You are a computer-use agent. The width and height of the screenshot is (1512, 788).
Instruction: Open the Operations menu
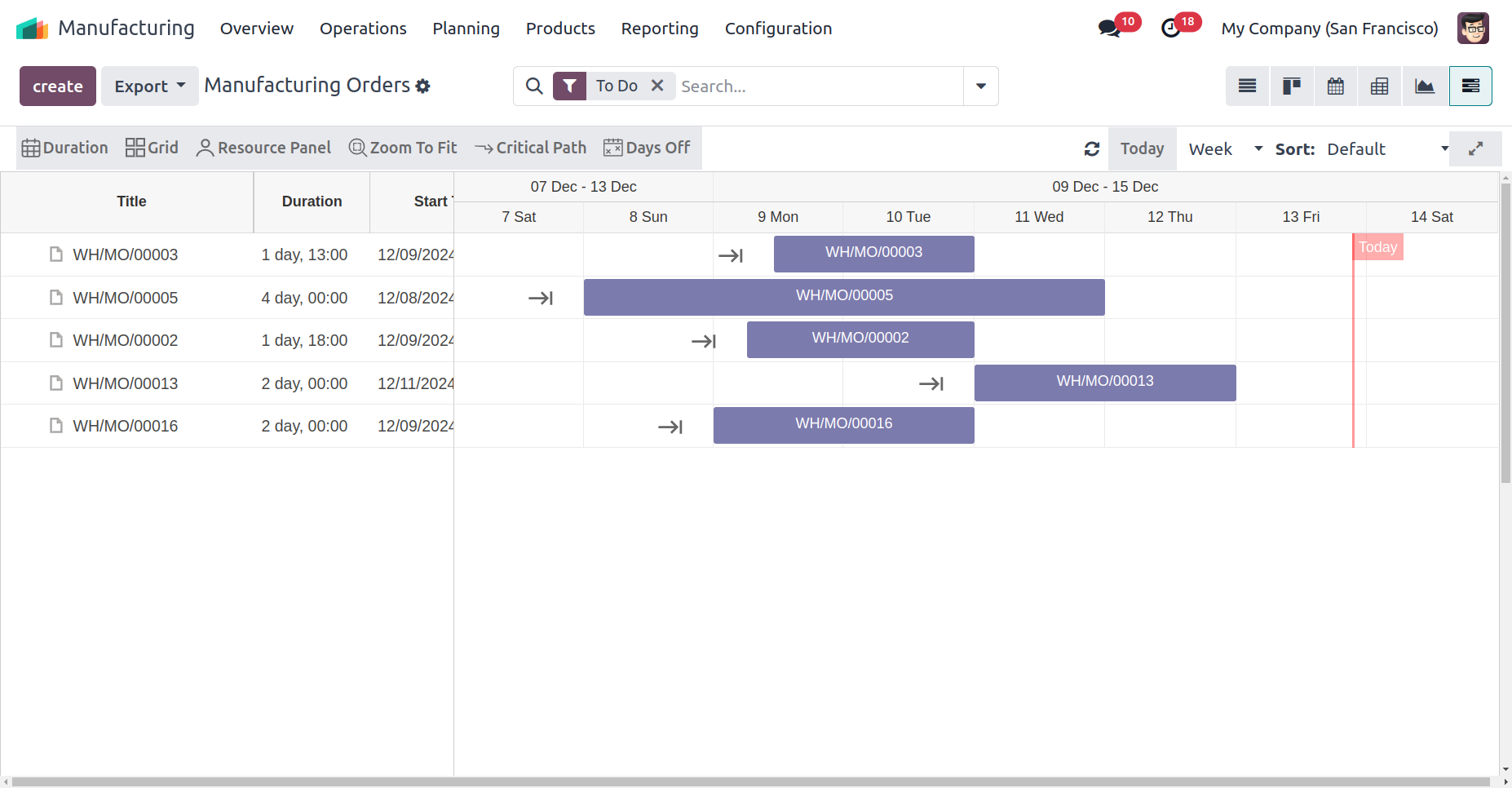point(363,29)
